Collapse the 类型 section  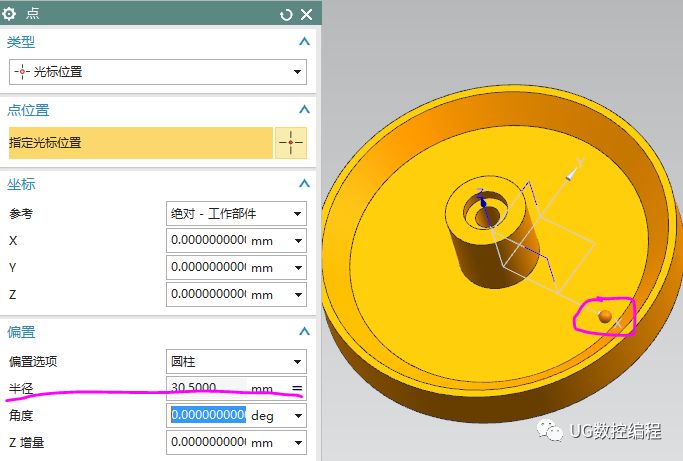point(304,42)
